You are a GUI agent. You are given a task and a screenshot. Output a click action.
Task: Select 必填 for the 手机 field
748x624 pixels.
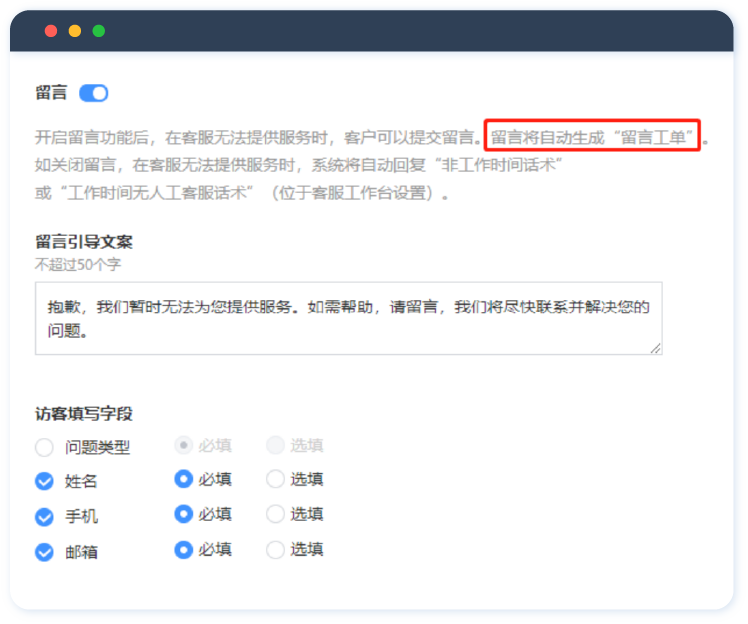coord(183,514)
